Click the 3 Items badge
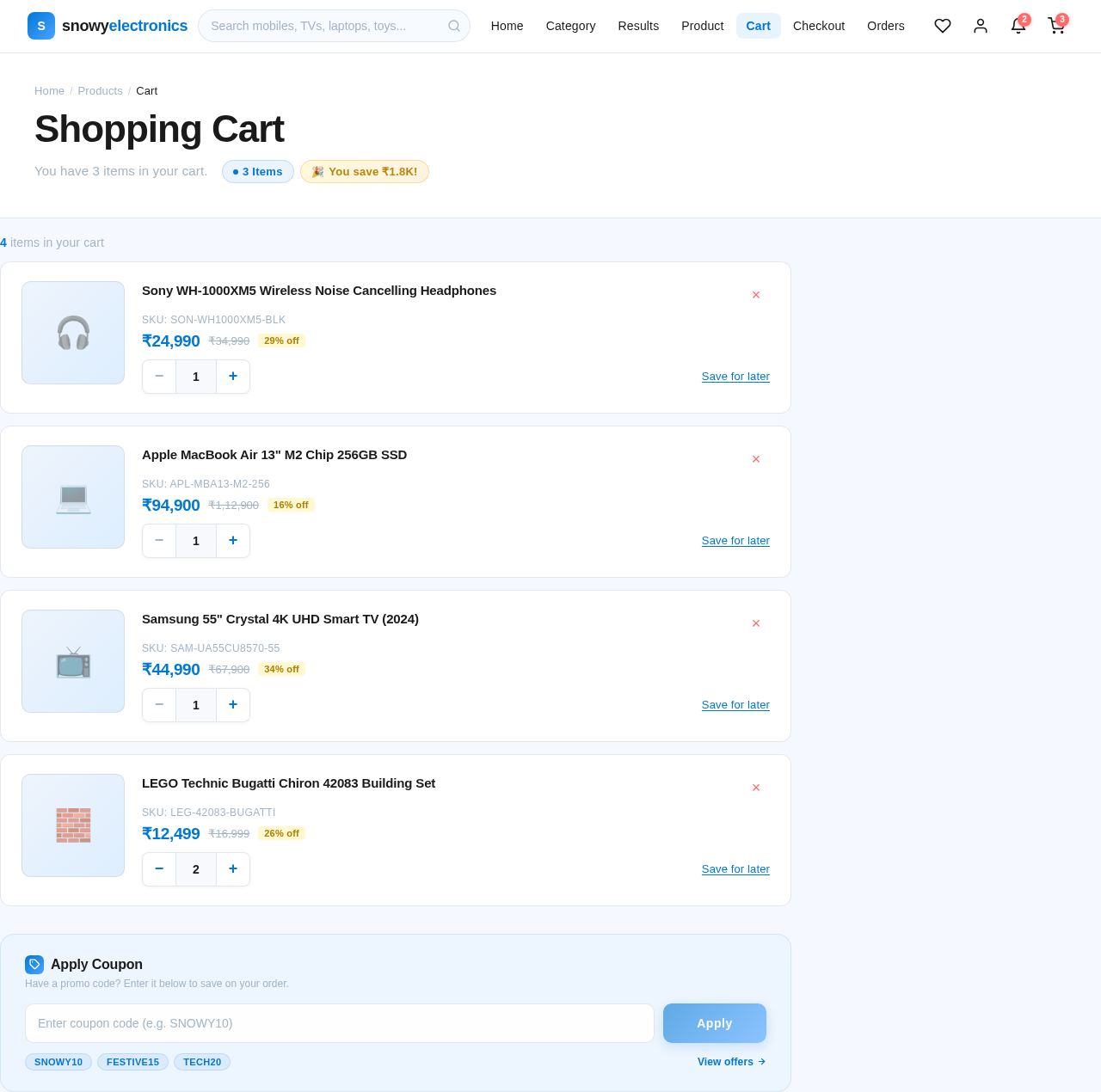Screen dimensions: 1101x1092 pyautogui.click(x=258, y=172)
